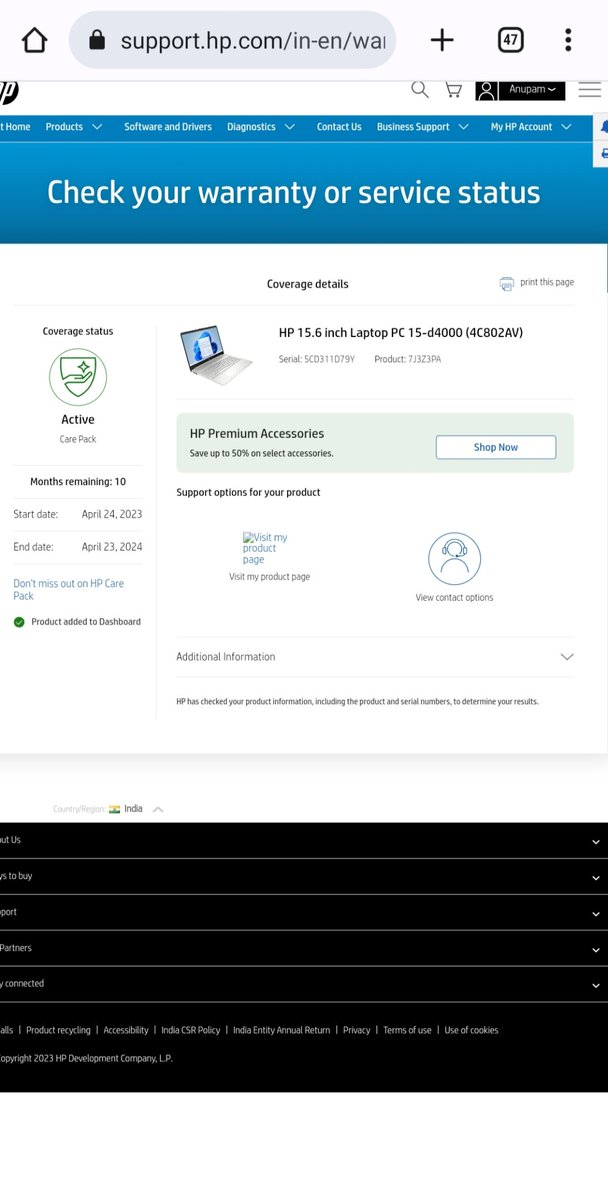The image size is (608, 1200).
Task: Click the printer icon beside print this page
Action: [507, 283]
